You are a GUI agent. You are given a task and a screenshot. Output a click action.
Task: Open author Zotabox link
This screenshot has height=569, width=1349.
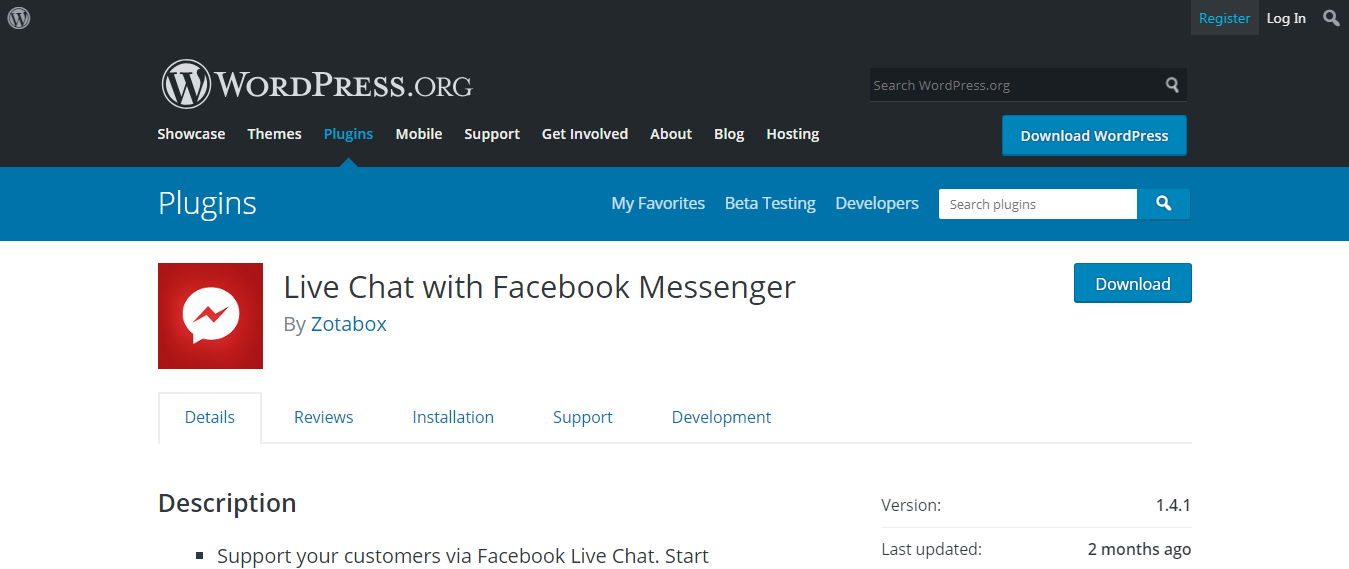tap(348, 324)
